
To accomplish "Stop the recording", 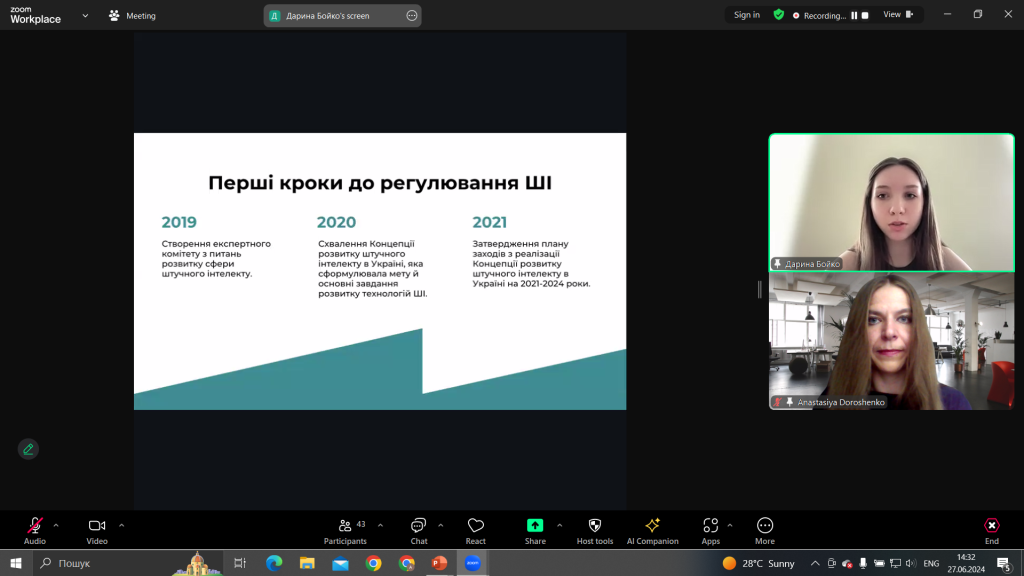I will (x=865, y=15).
